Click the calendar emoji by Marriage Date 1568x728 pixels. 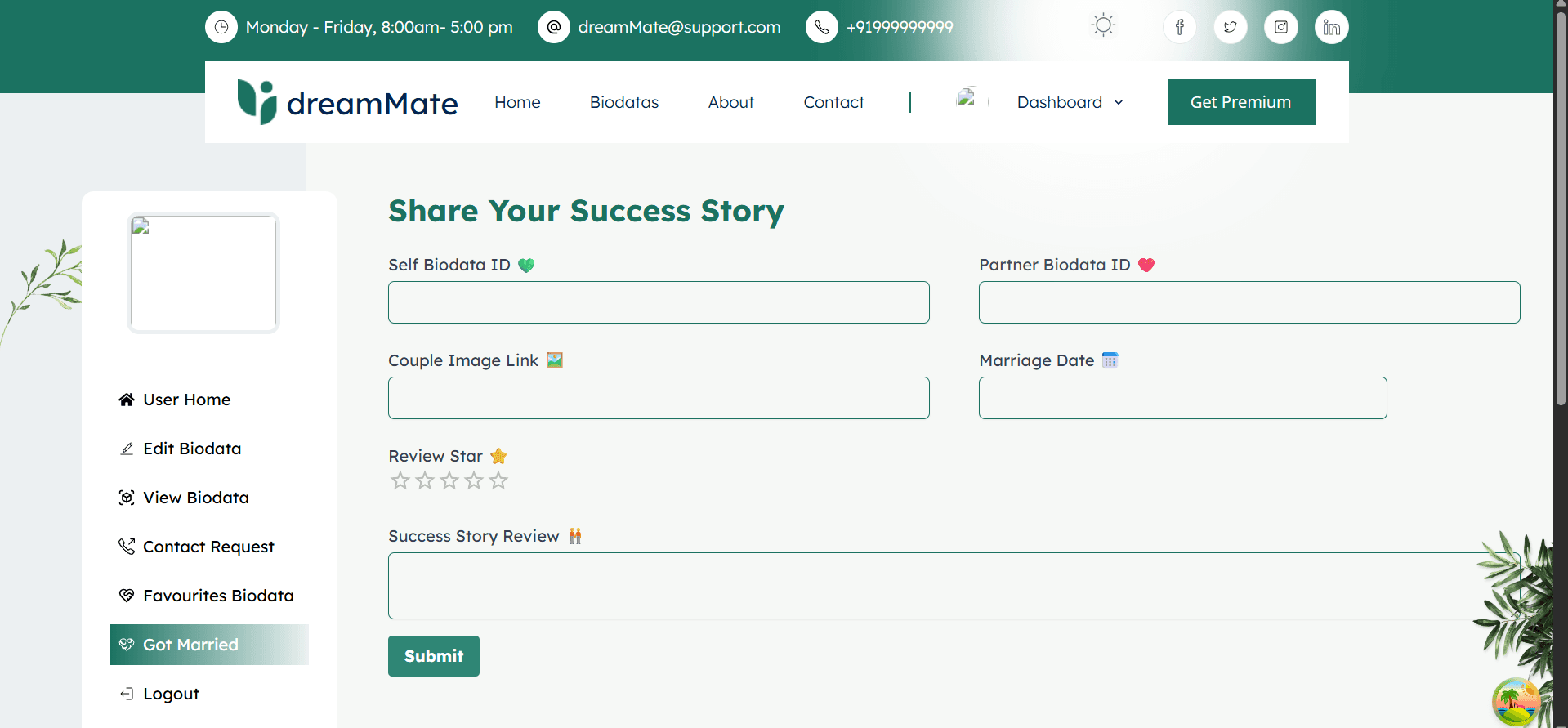coord(1110,360)
